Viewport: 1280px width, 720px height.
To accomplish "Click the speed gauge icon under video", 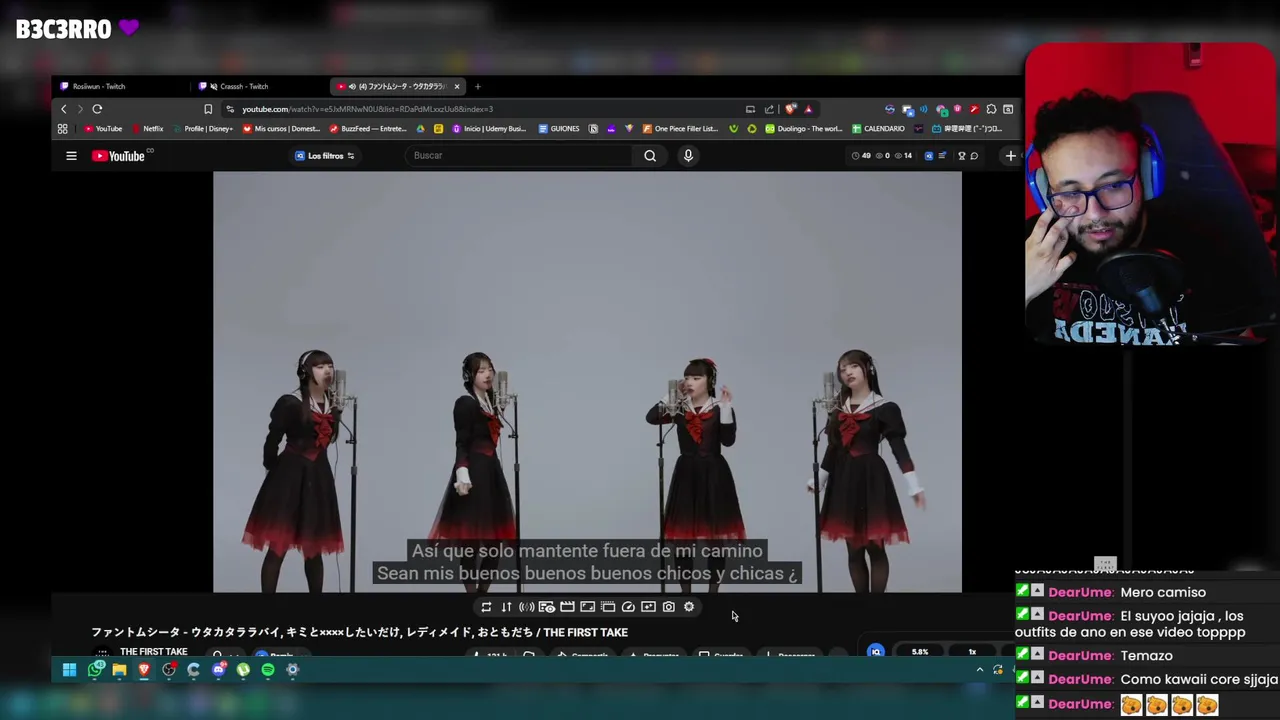I will [x=628, y=607].
